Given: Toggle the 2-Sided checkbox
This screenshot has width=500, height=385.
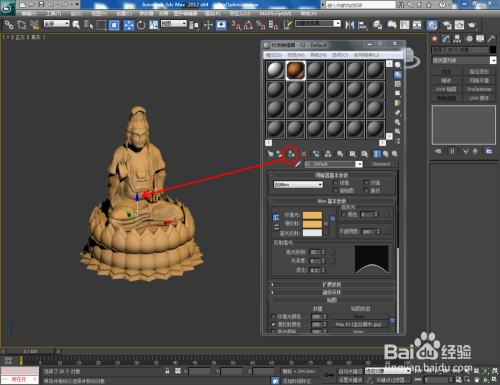Looking at the screenshot, I should click(x=366, y=183).
